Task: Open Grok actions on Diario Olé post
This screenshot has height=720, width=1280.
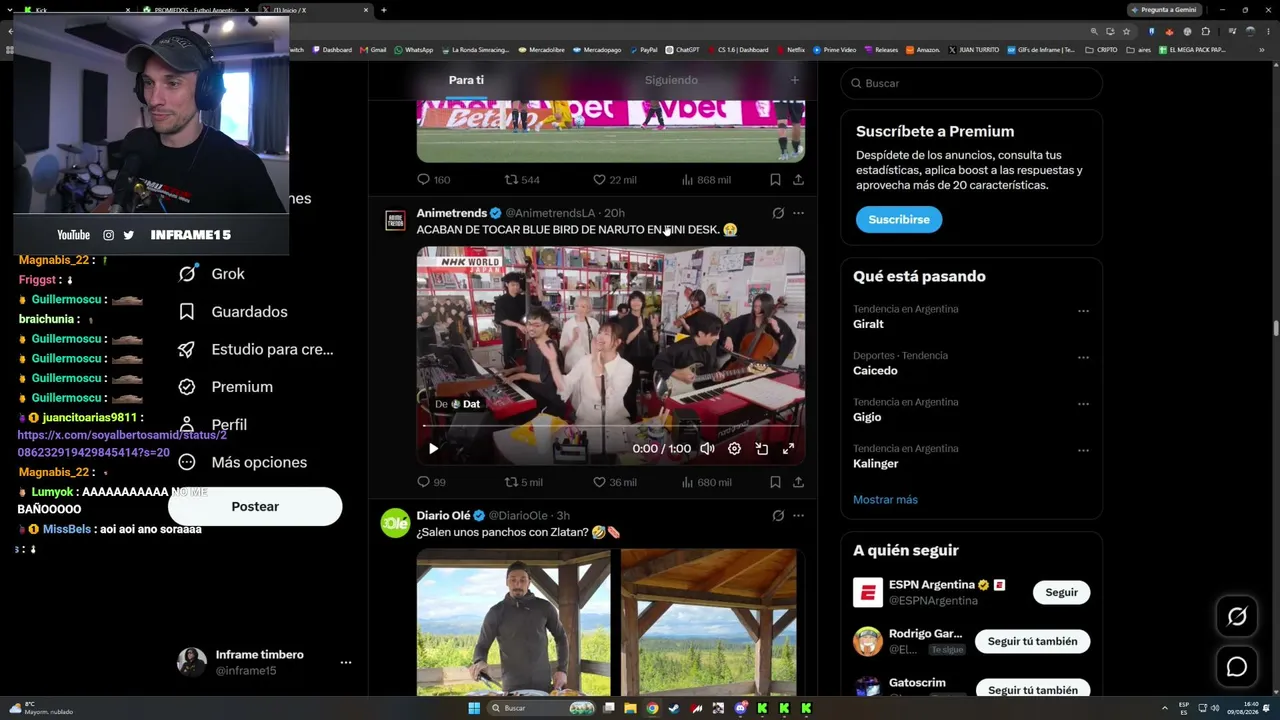Action: (778, 516)
